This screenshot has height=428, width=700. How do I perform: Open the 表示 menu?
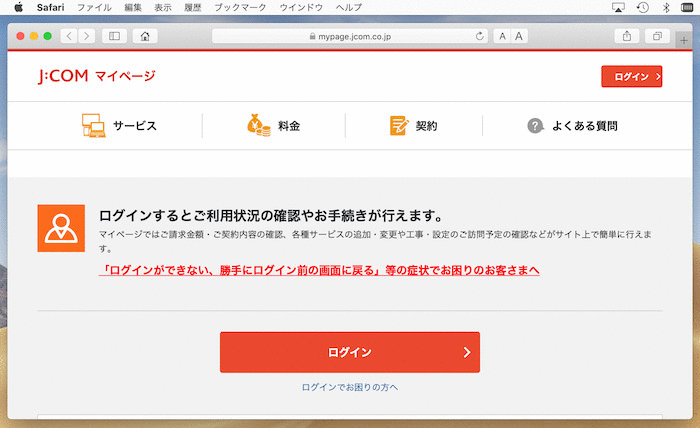point(162,7)
